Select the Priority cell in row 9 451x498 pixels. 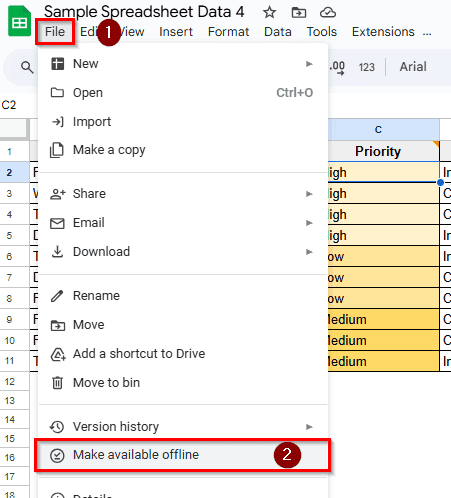click(x=384, y=319)
